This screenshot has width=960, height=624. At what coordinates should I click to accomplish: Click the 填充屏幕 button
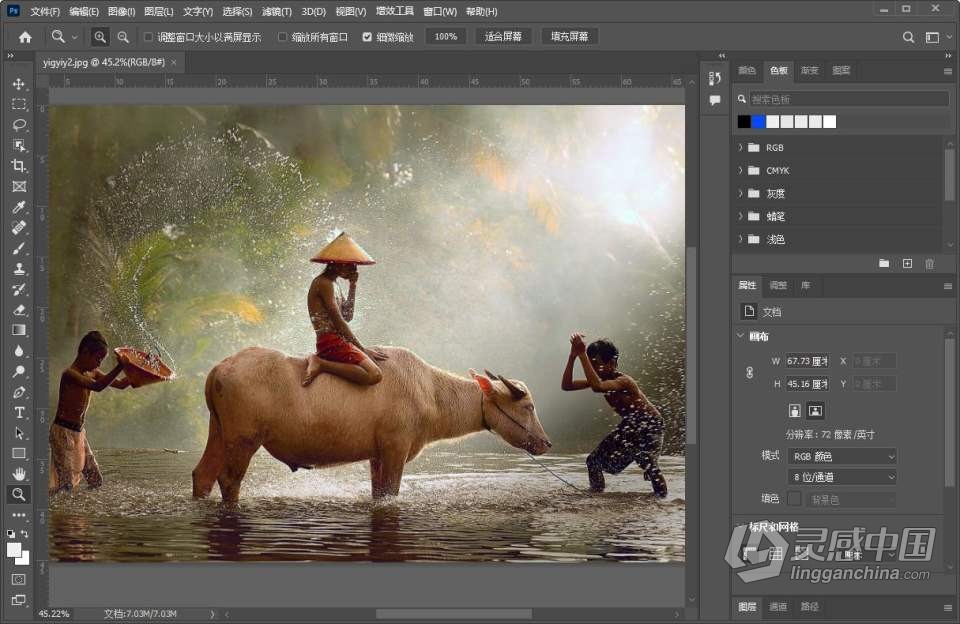[569, 37]
